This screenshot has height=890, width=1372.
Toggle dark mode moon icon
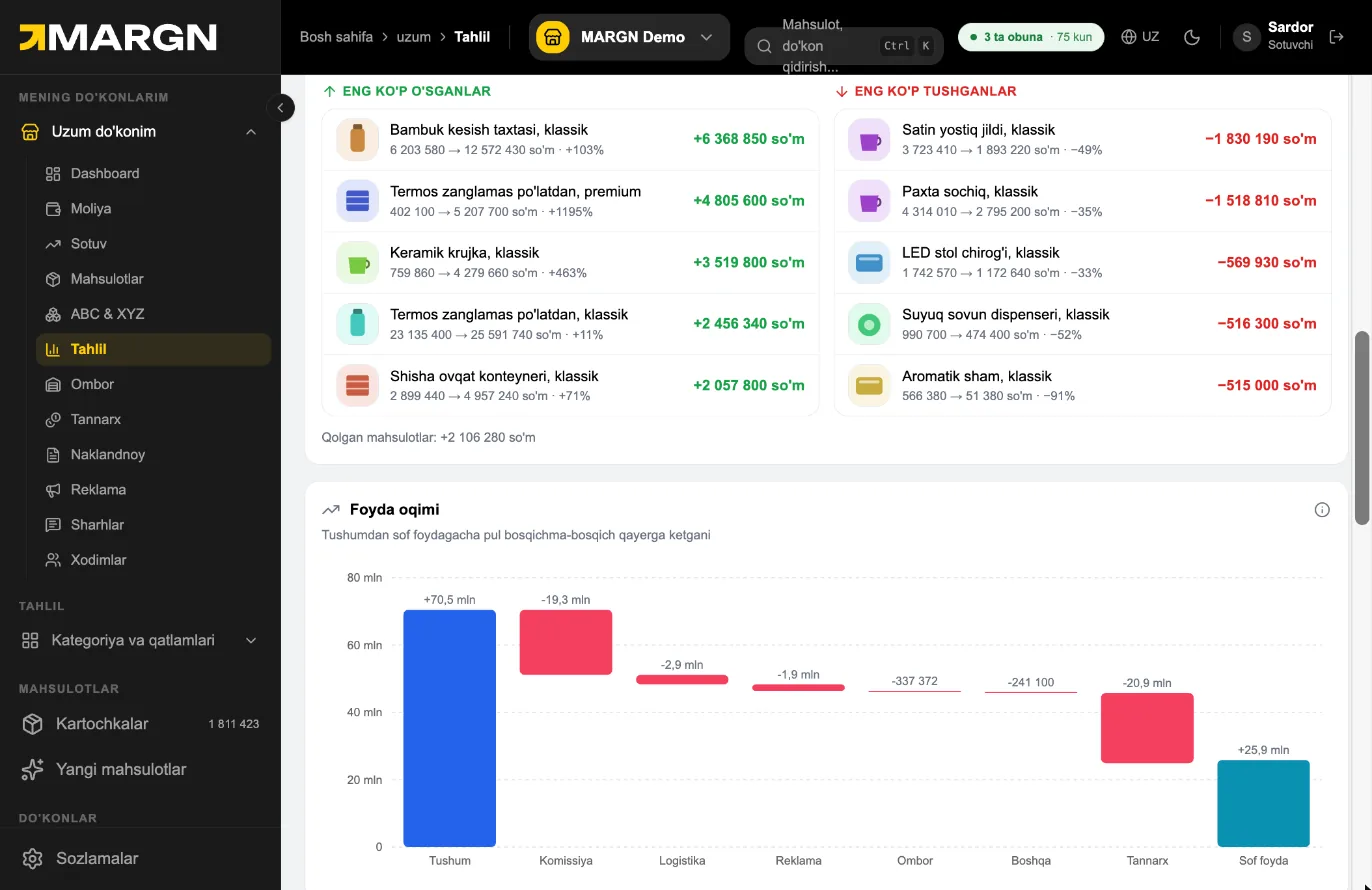click(x=1192, y=37)
